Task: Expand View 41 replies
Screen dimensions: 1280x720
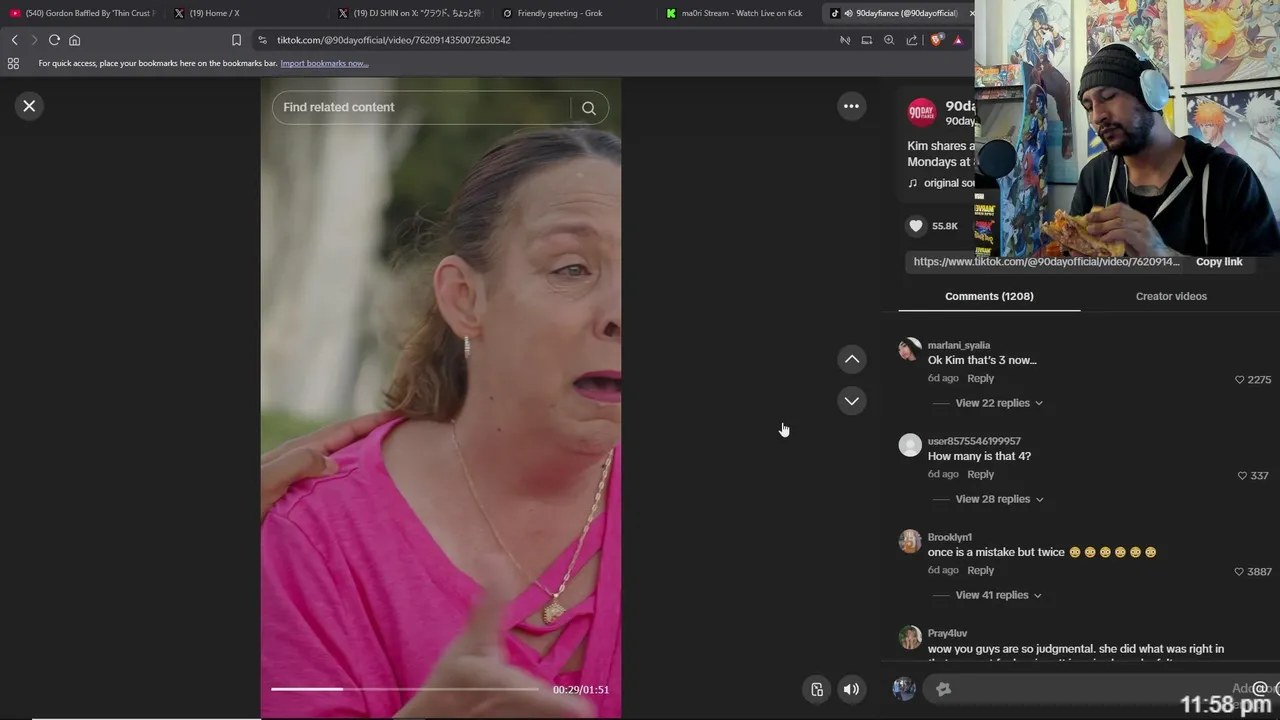Action: click(999, 595)
